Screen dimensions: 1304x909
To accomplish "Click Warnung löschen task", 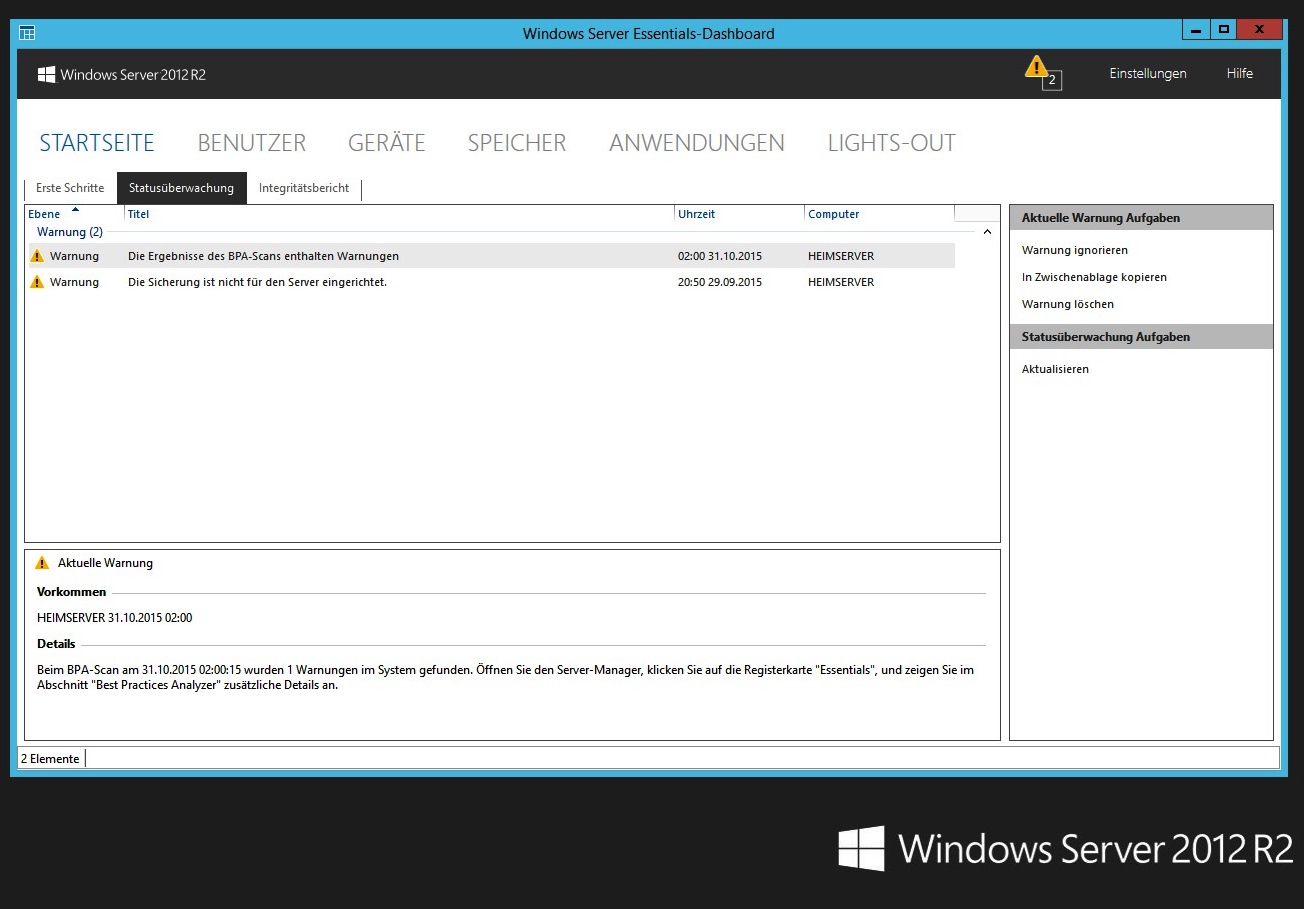I will click(x=1068, y=304).
